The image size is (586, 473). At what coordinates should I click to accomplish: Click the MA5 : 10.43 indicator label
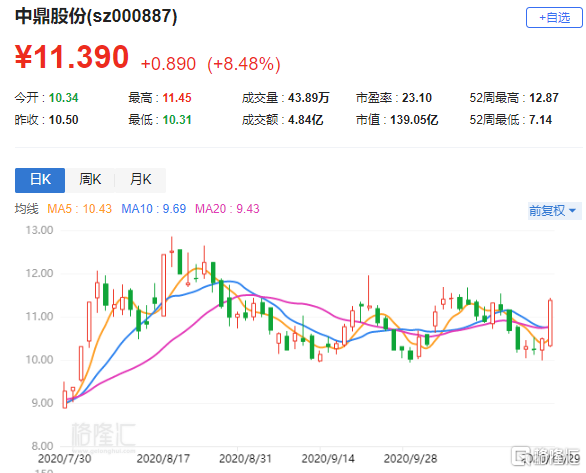point(80,208)
